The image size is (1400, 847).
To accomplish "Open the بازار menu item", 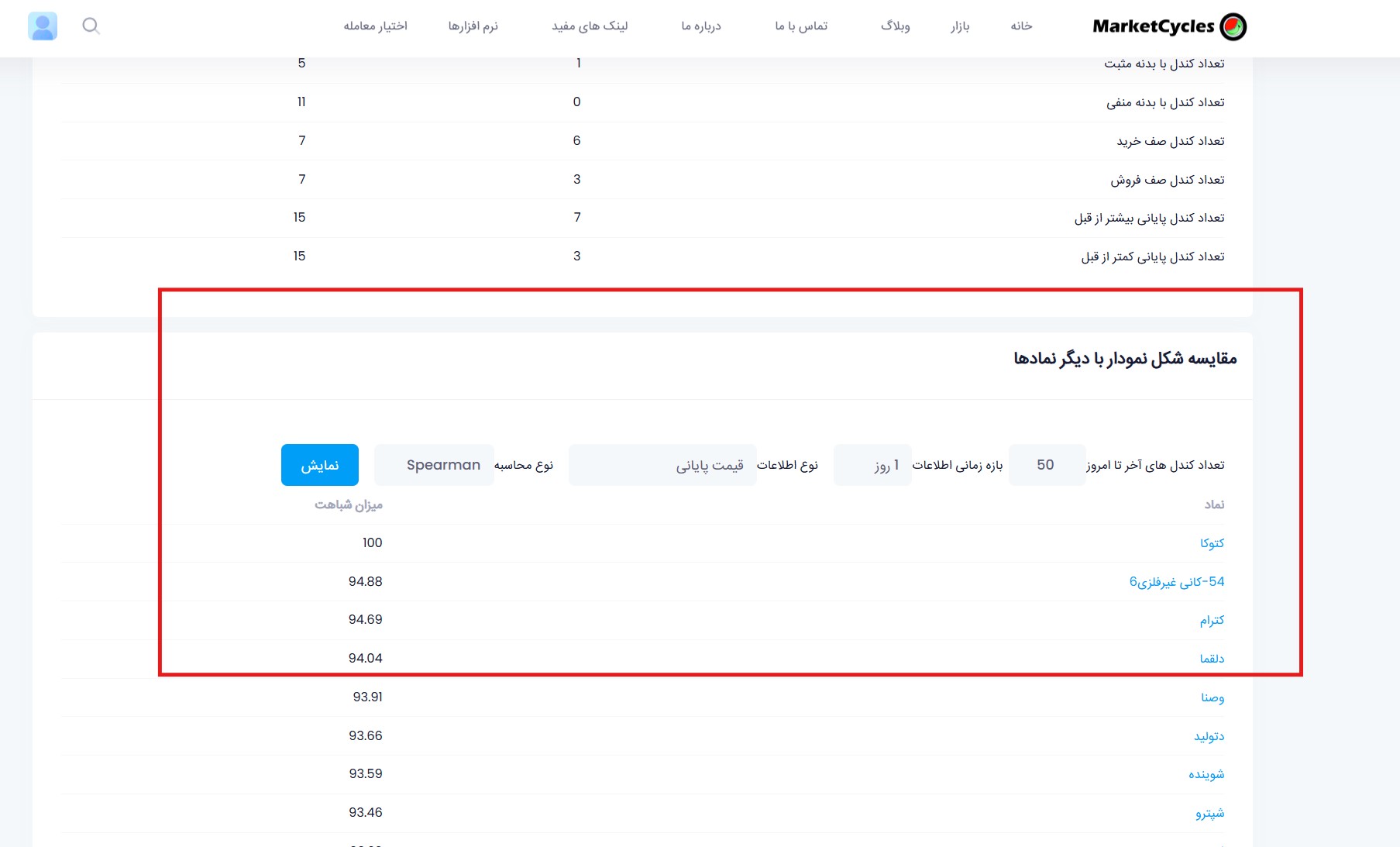I will [960, 26].
